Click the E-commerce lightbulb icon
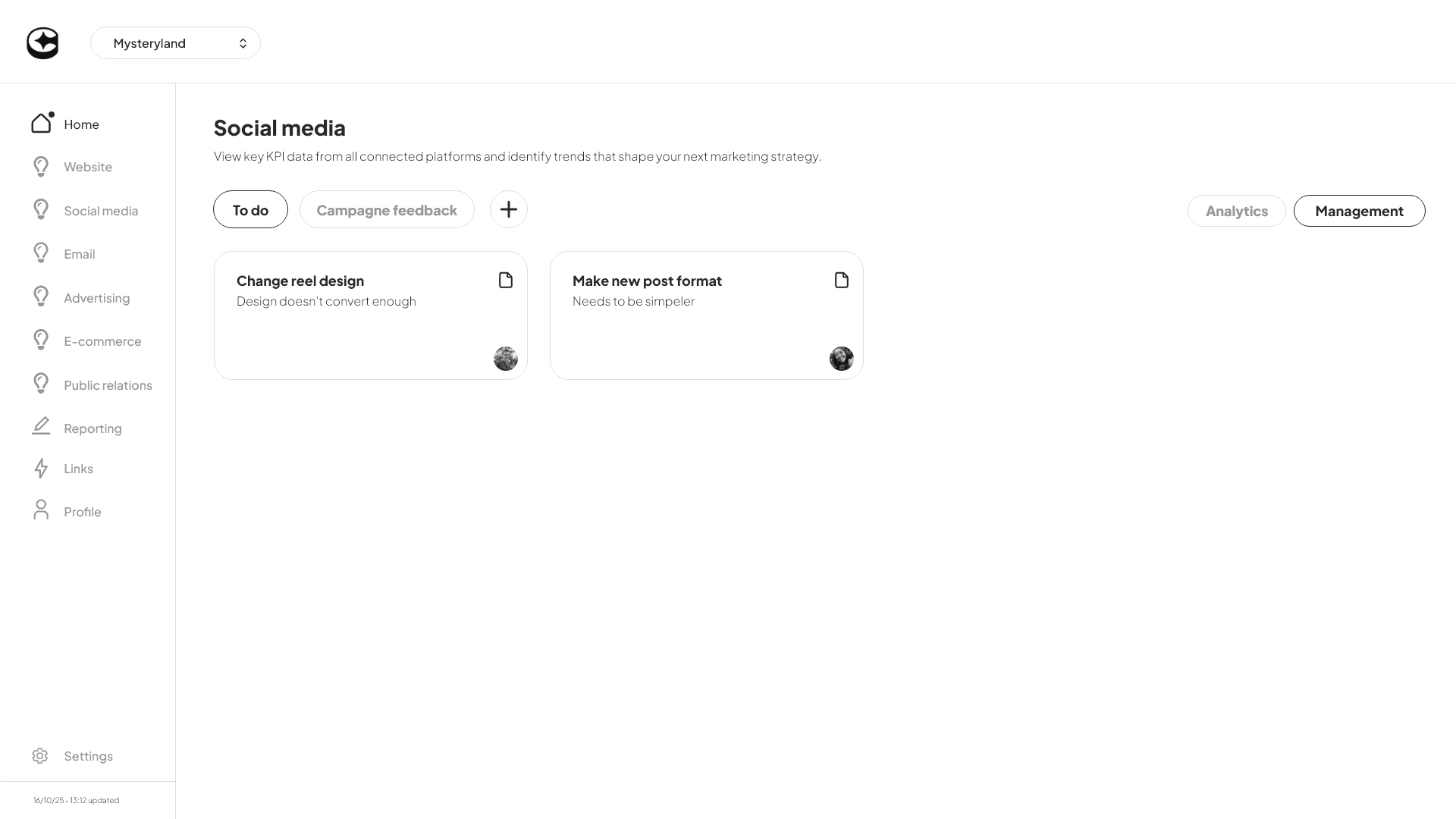The image size is (1456, 819). (42, 340)
